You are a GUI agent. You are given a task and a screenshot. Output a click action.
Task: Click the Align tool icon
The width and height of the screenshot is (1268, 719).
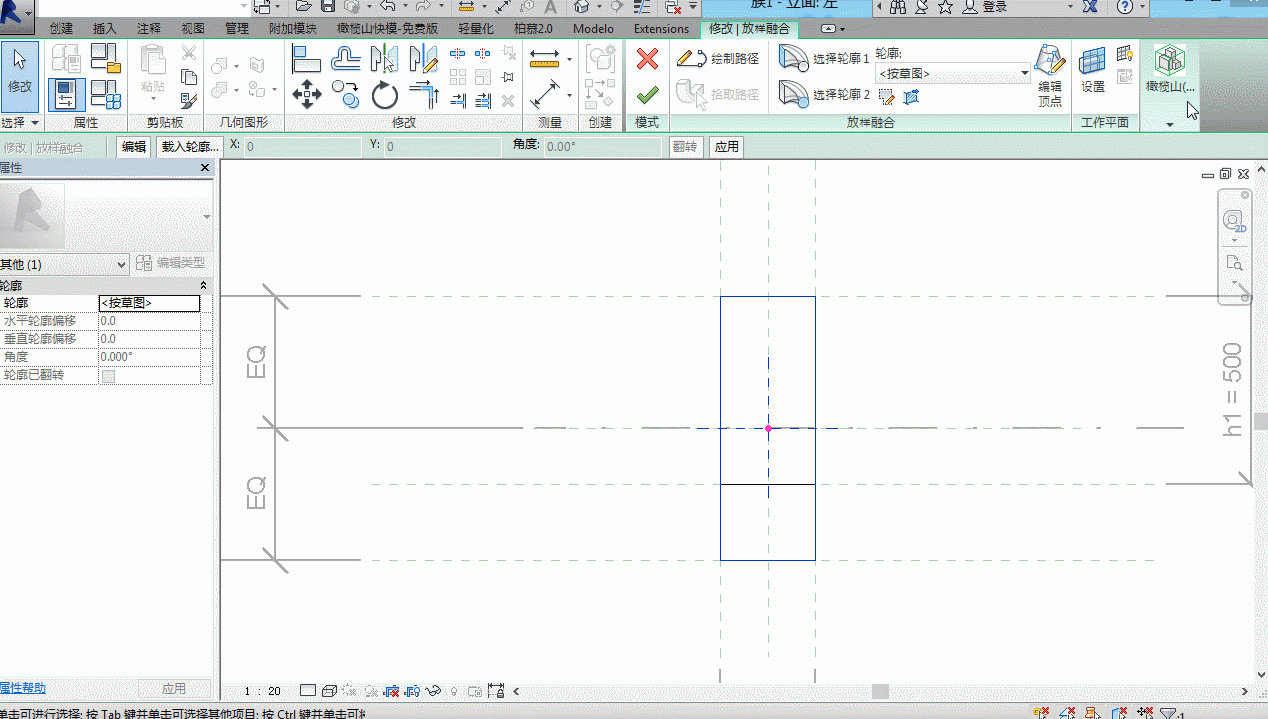pyautogui.click(x=306, y=59)
